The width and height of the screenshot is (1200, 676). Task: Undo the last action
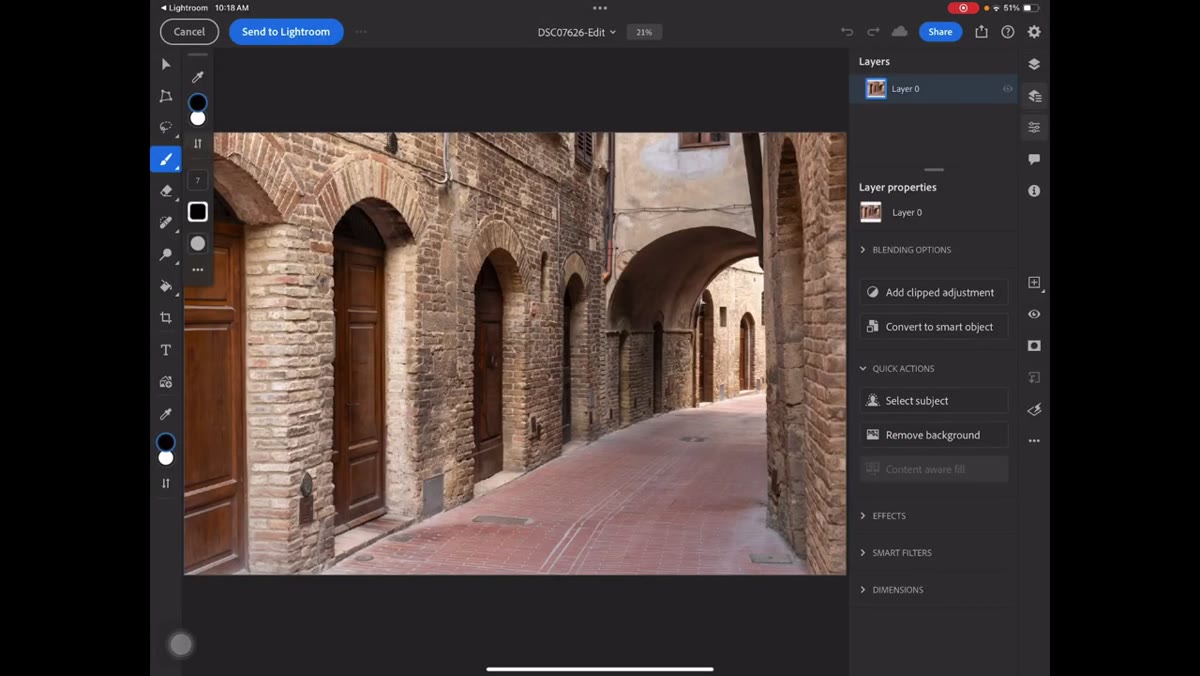[847, 32]
